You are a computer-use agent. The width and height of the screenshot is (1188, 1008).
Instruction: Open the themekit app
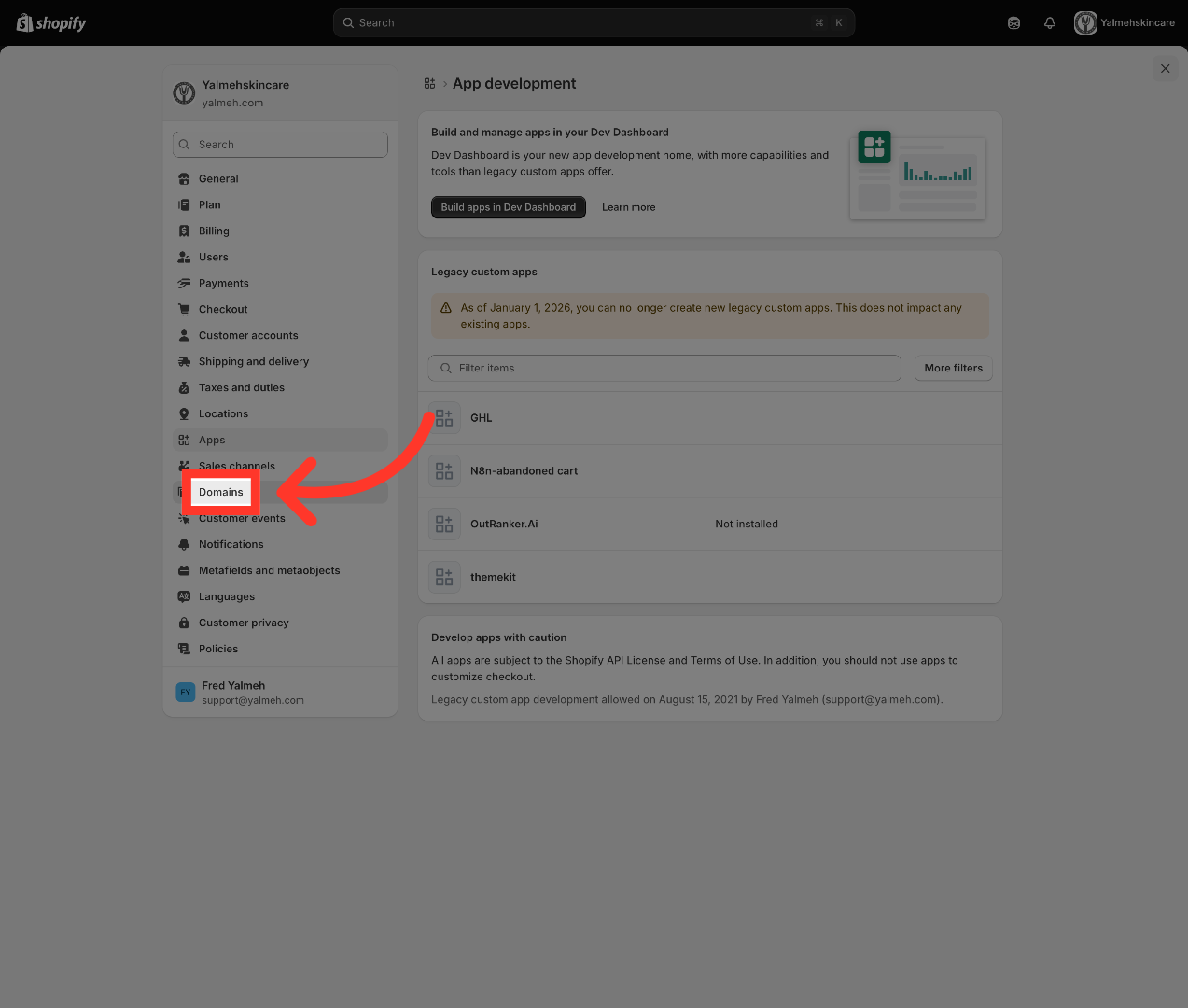[710, 577]
